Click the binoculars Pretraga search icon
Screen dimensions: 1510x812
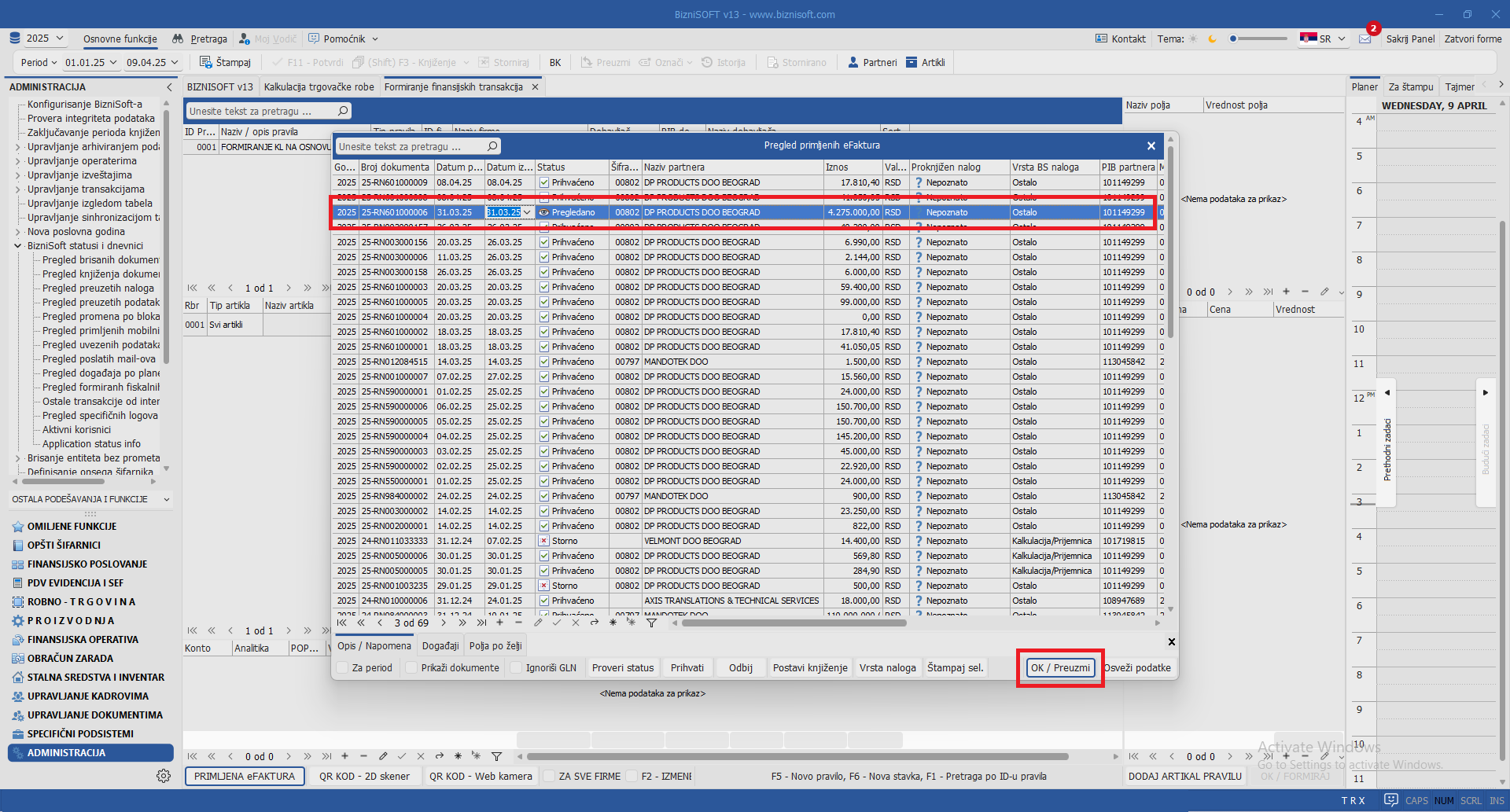(x=178, y=39)
